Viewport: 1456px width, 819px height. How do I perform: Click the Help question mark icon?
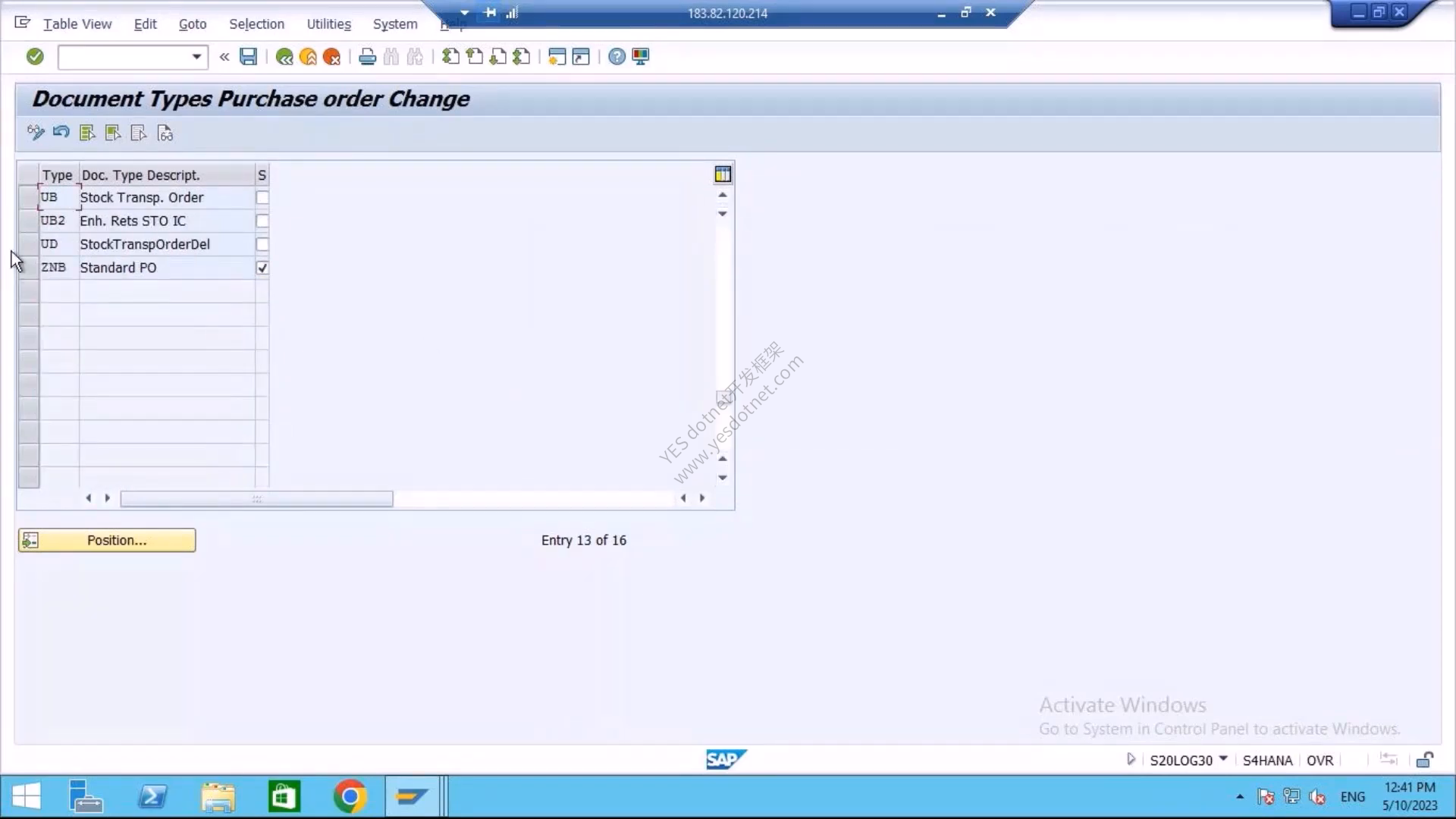(617, 57)
